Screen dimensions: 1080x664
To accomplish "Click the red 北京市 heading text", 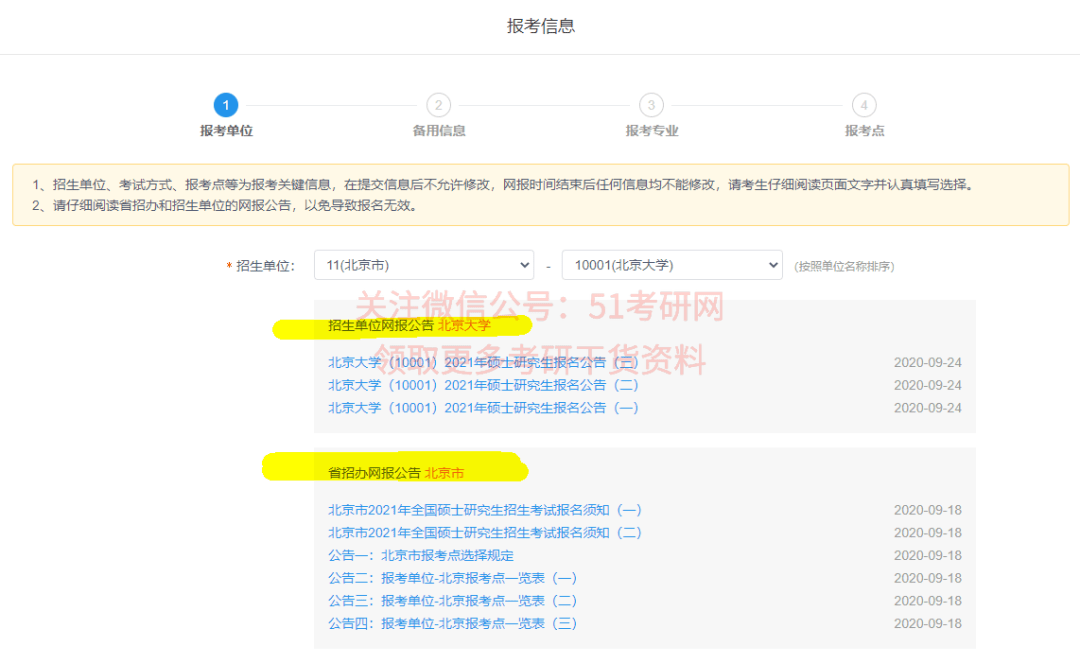I will (x=444, y=473).
